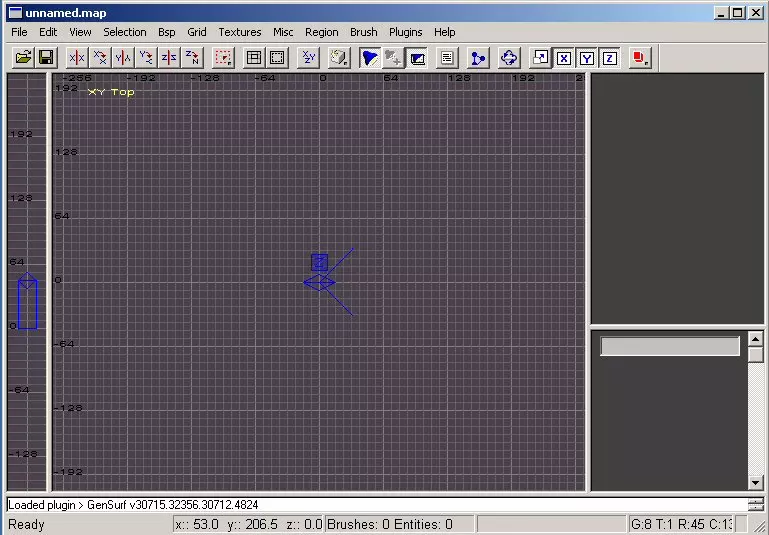Open the Region menu

point(322,32)
